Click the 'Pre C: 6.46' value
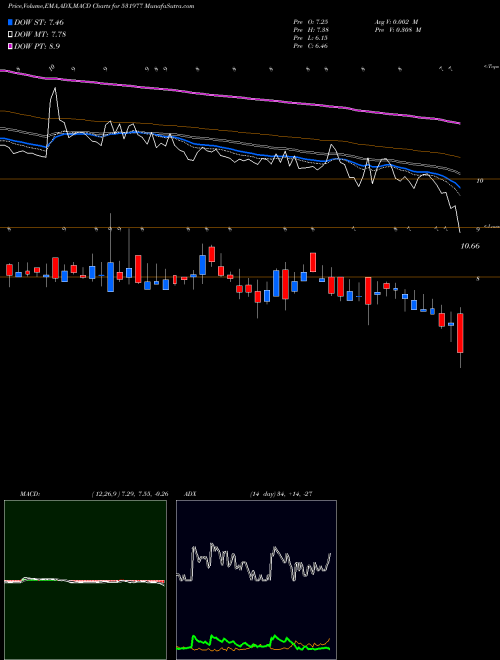This screenshot has height=660, width=500. click(x=311, y=46)
